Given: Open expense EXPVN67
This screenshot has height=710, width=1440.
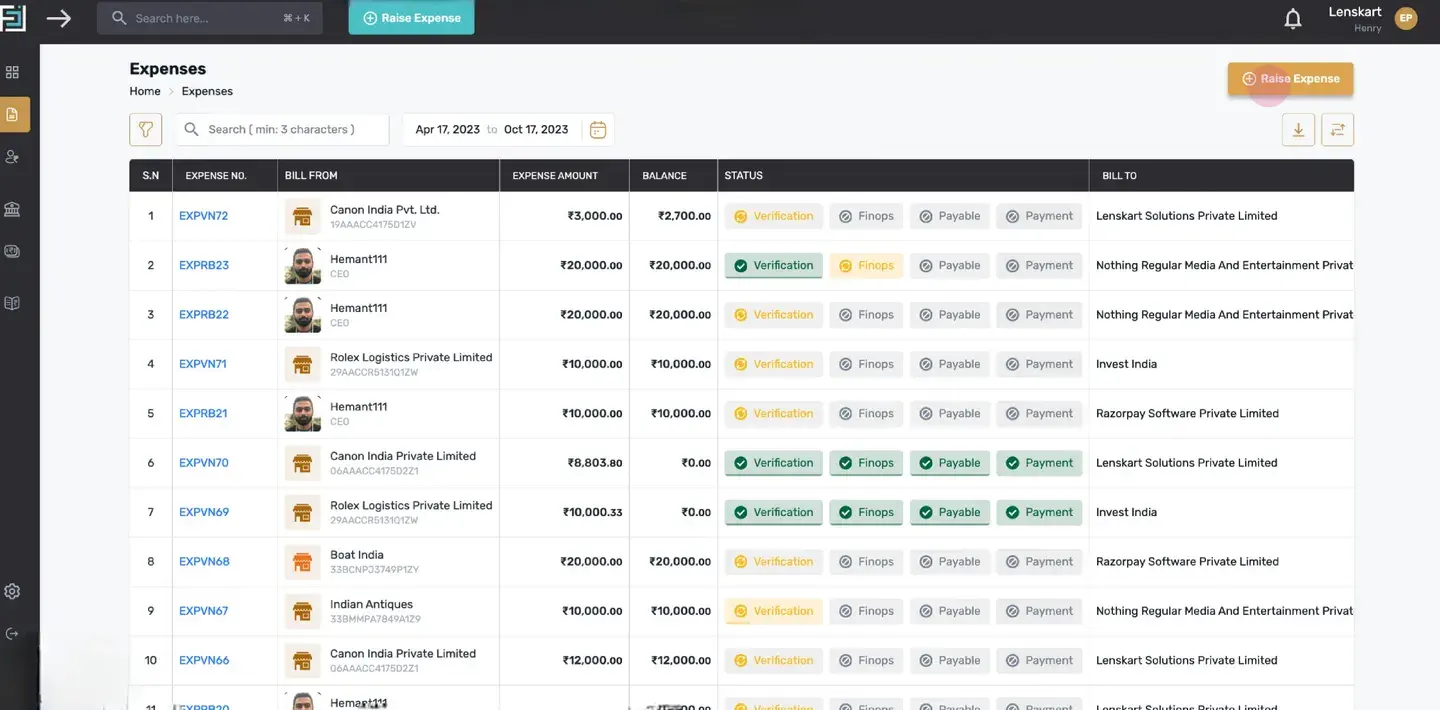Looking at the screenshot, I should (x=203, y=611).
